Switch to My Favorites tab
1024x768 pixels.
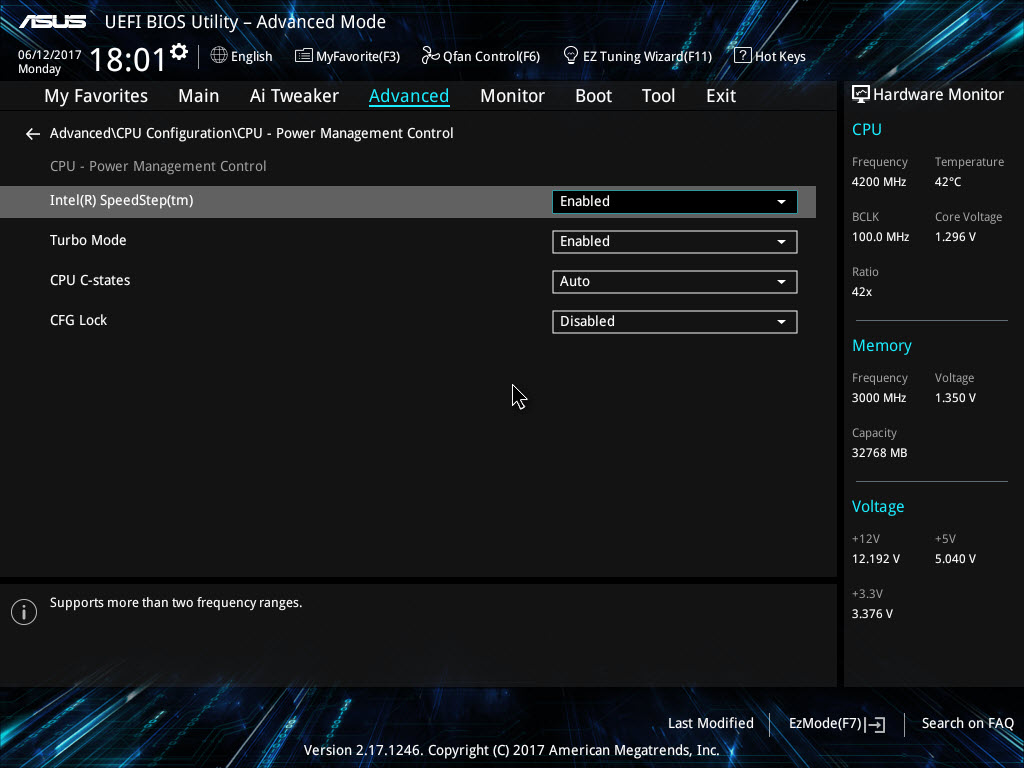coord(96,96)
